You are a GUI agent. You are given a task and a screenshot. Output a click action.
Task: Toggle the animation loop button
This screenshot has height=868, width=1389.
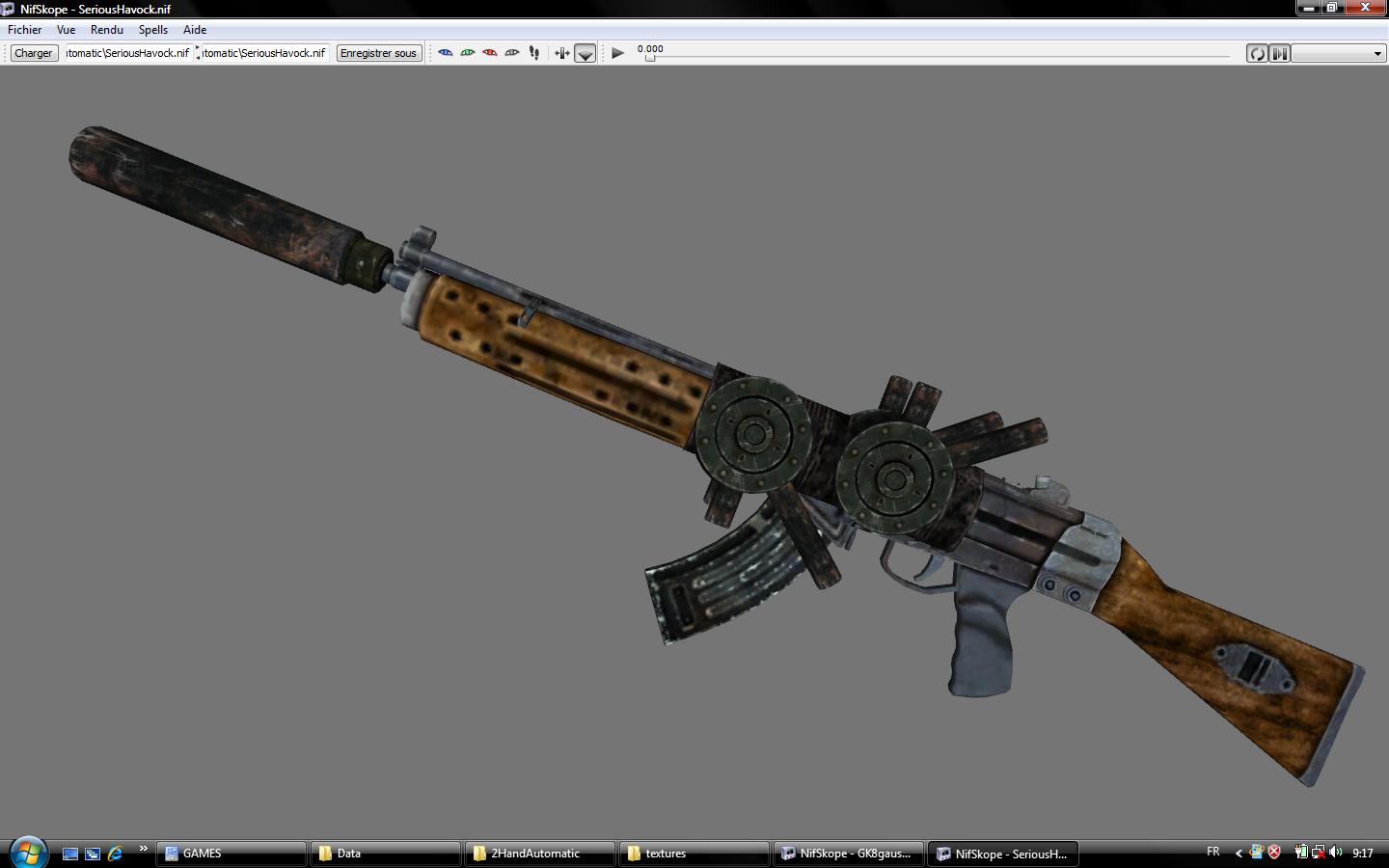click(x=1257, y=54)
